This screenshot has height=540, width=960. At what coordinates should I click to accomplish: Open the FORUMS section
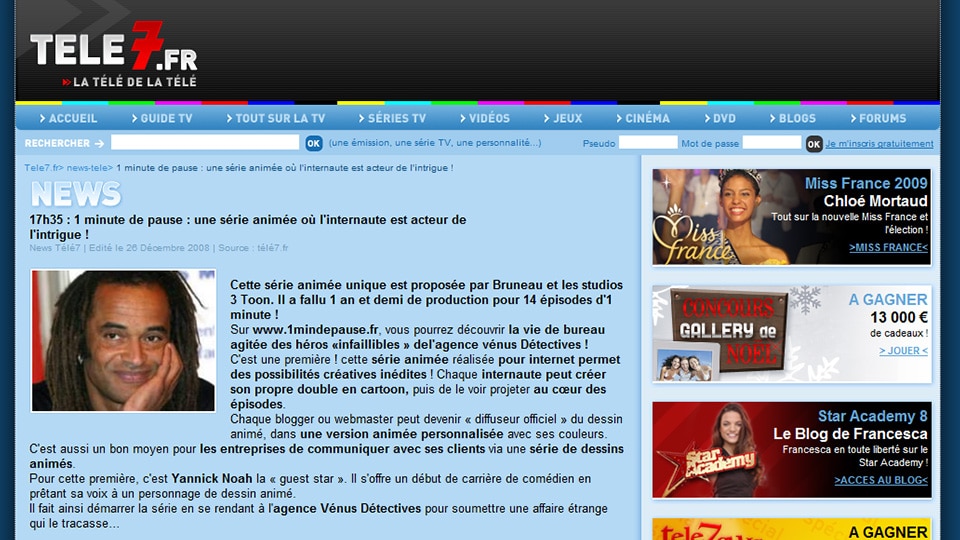click(878, 118)
